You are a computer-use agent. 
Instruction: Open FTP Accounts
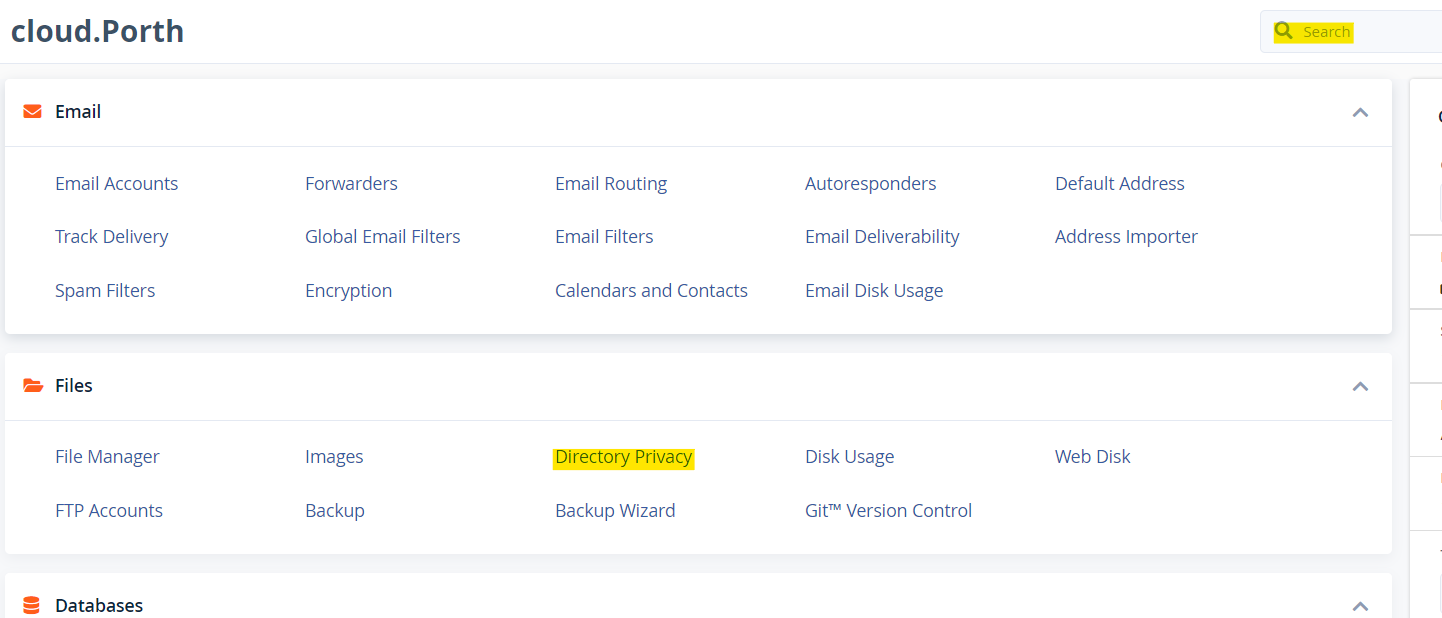[109, 511]
